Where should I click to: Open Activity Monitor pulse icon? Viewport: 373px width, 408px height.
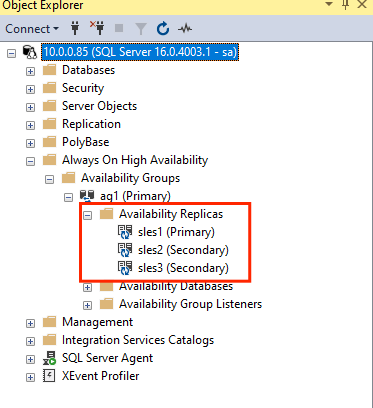coord(185,29)
